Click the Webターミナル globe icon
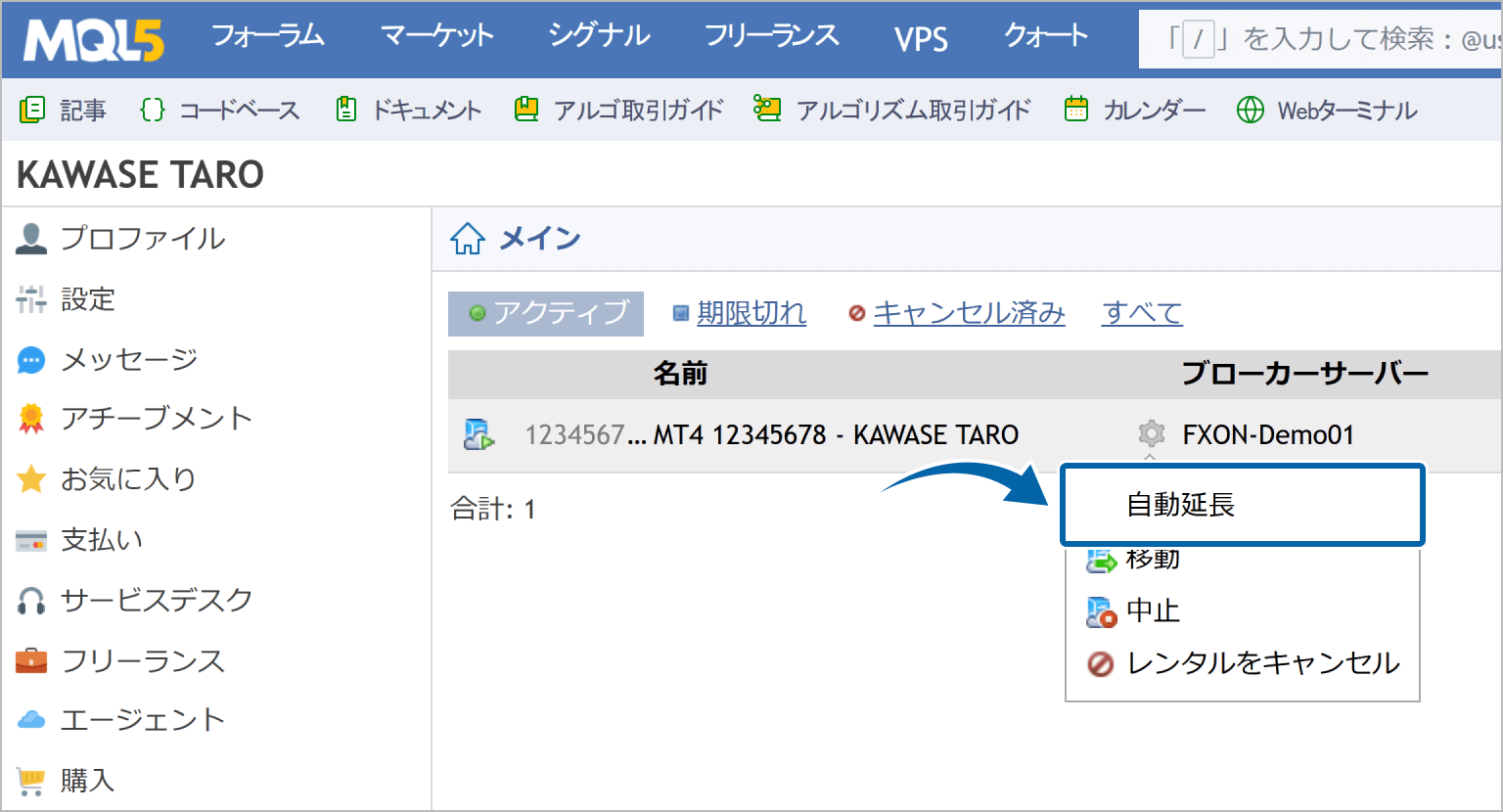1503x812 pixels. tap(1251, 110)
